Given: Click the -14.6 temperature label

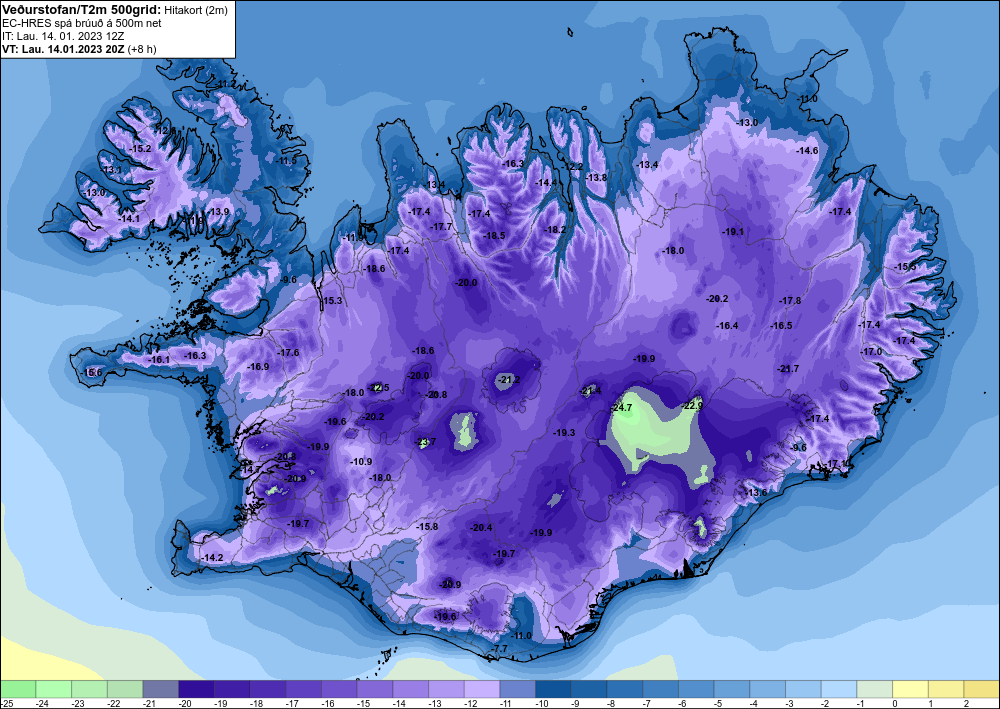Looking at the screenshot, I should (807, 150).
